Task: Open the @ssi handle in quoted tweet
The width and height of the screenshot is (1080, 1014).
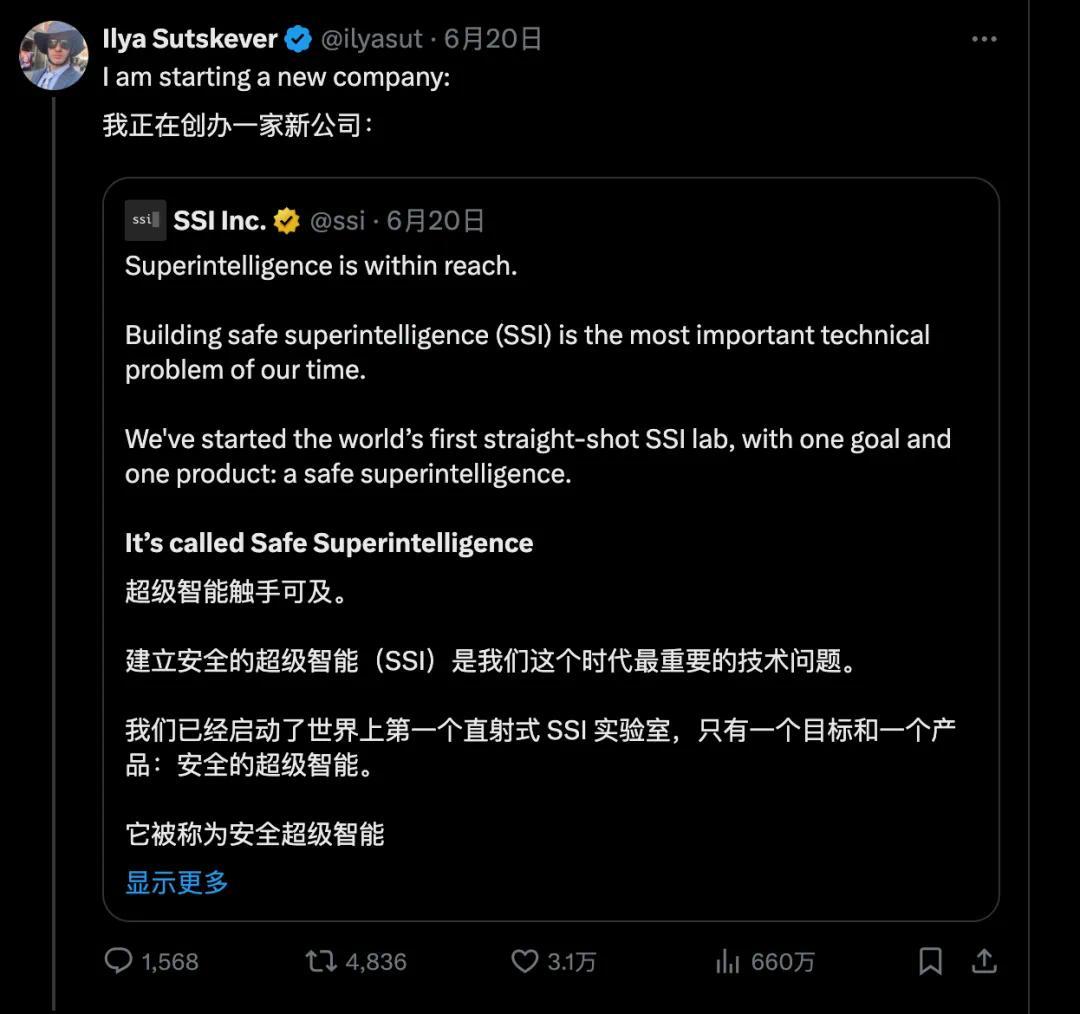Action: tap(338, 220)
